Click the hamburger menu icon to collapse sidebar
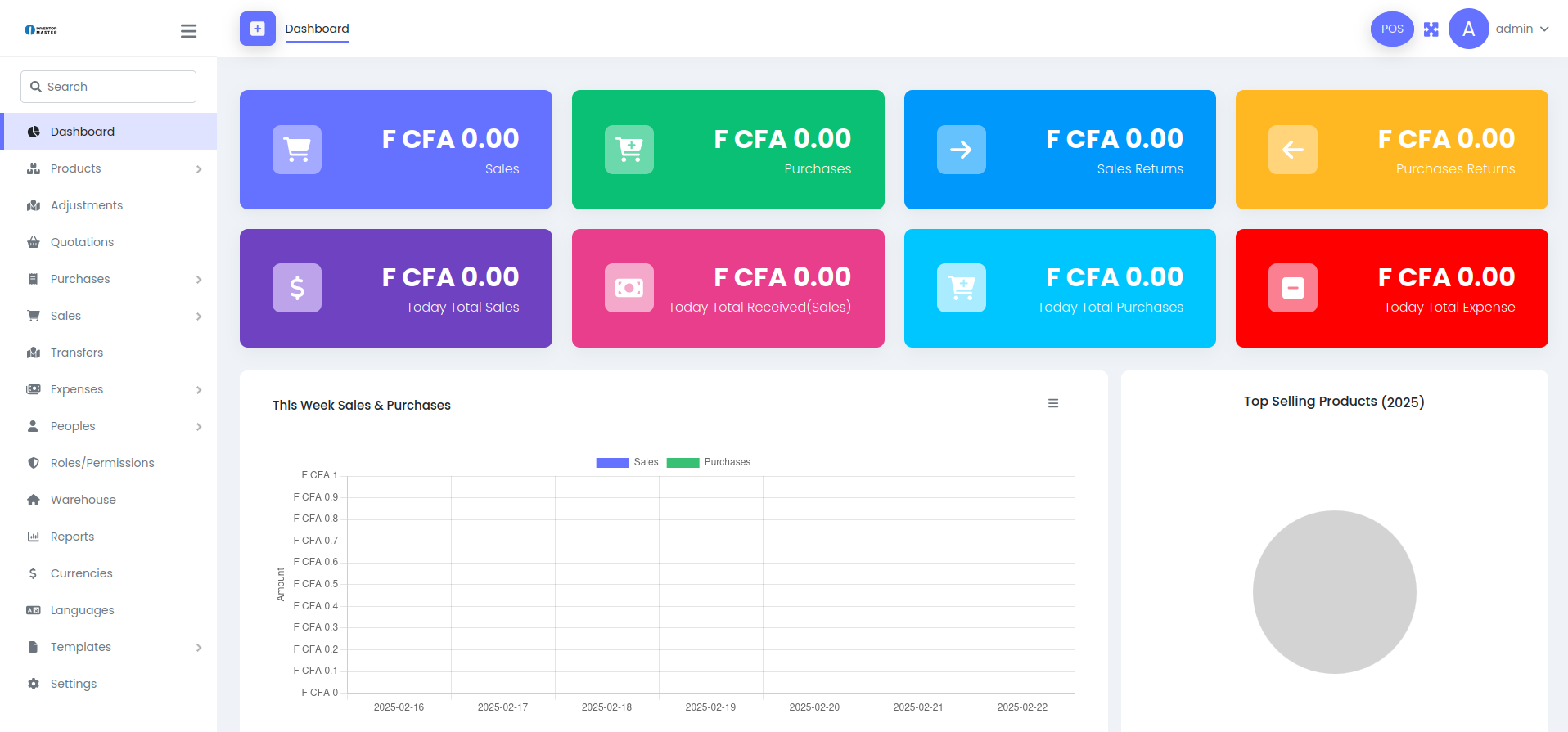This screenshot has height=732, width=1568. [188, 31]
